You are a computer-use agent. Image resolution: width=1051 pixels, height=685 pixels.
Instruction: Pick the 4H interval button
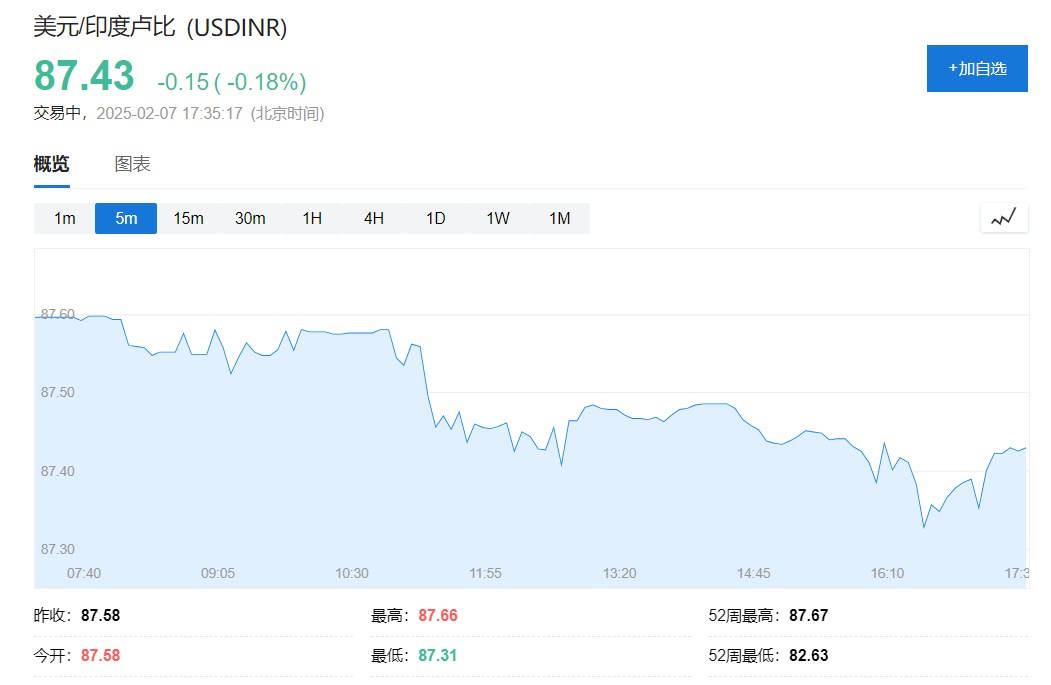[x=374, y=218]
